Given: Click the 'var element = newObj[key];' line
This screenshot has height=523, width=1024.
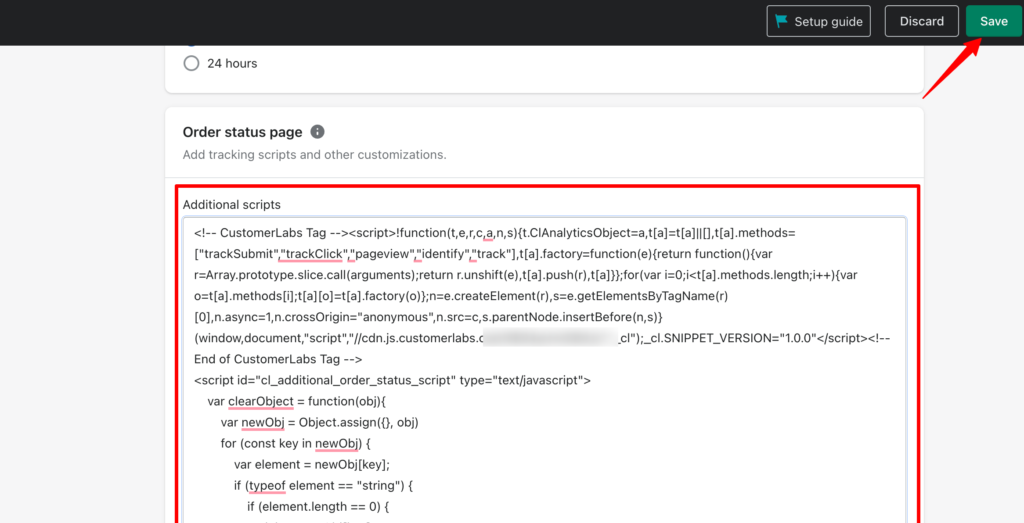Looking at the screenshot, I should tap(312, 464).
